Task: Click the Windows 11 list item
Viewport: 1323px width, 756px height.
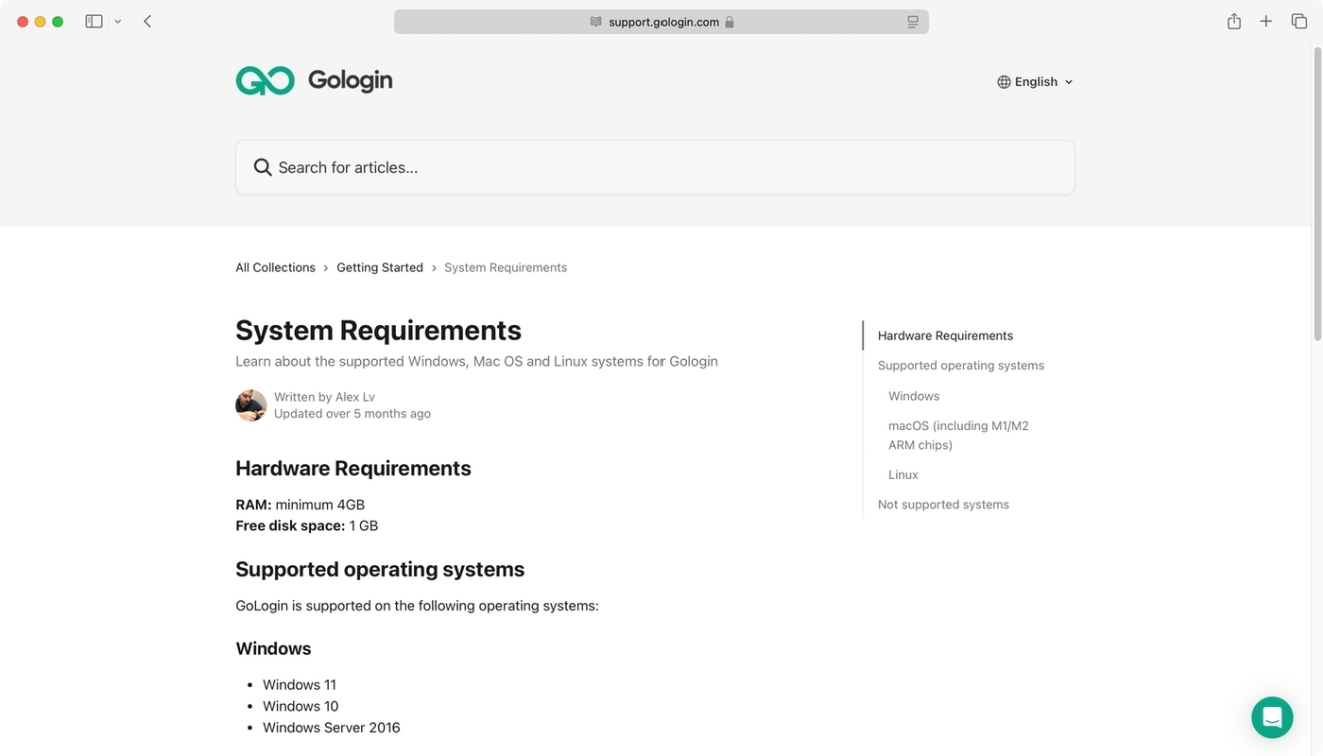Action: [x=299, y=685]
